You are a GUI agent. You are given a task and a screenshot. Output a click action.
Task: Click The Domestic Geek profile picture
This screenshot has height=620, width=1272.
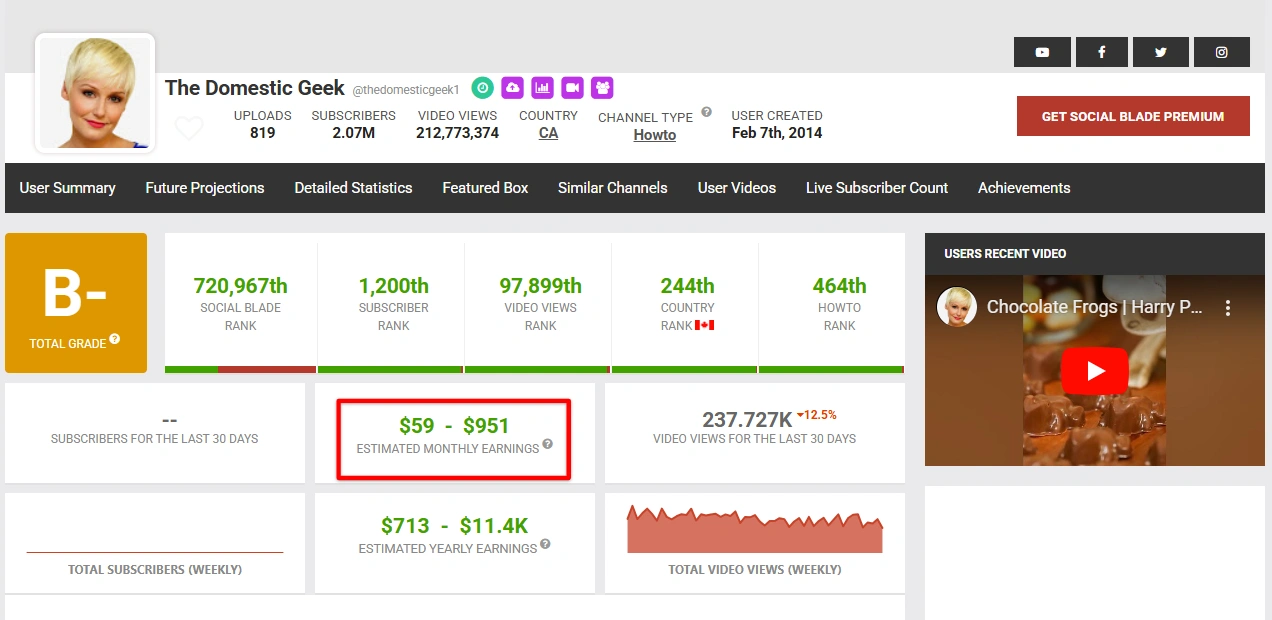95,94
